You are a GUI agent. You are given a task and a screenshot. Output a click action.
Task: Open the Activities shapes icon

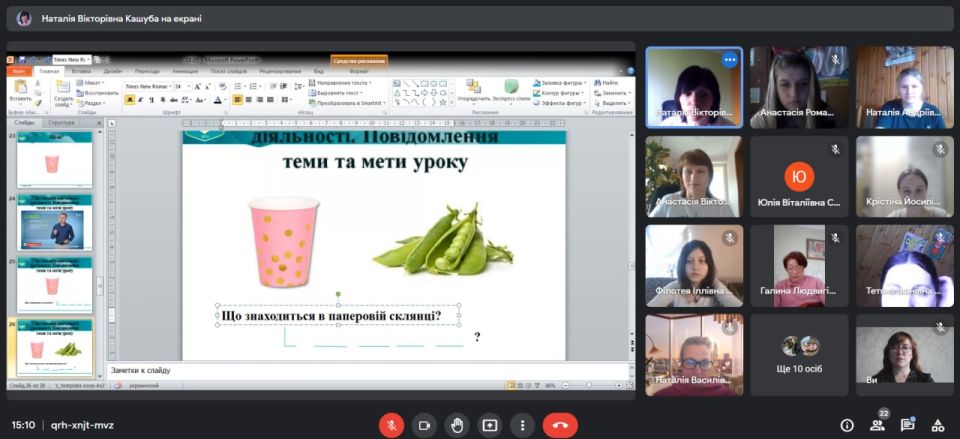coord(937,426)
